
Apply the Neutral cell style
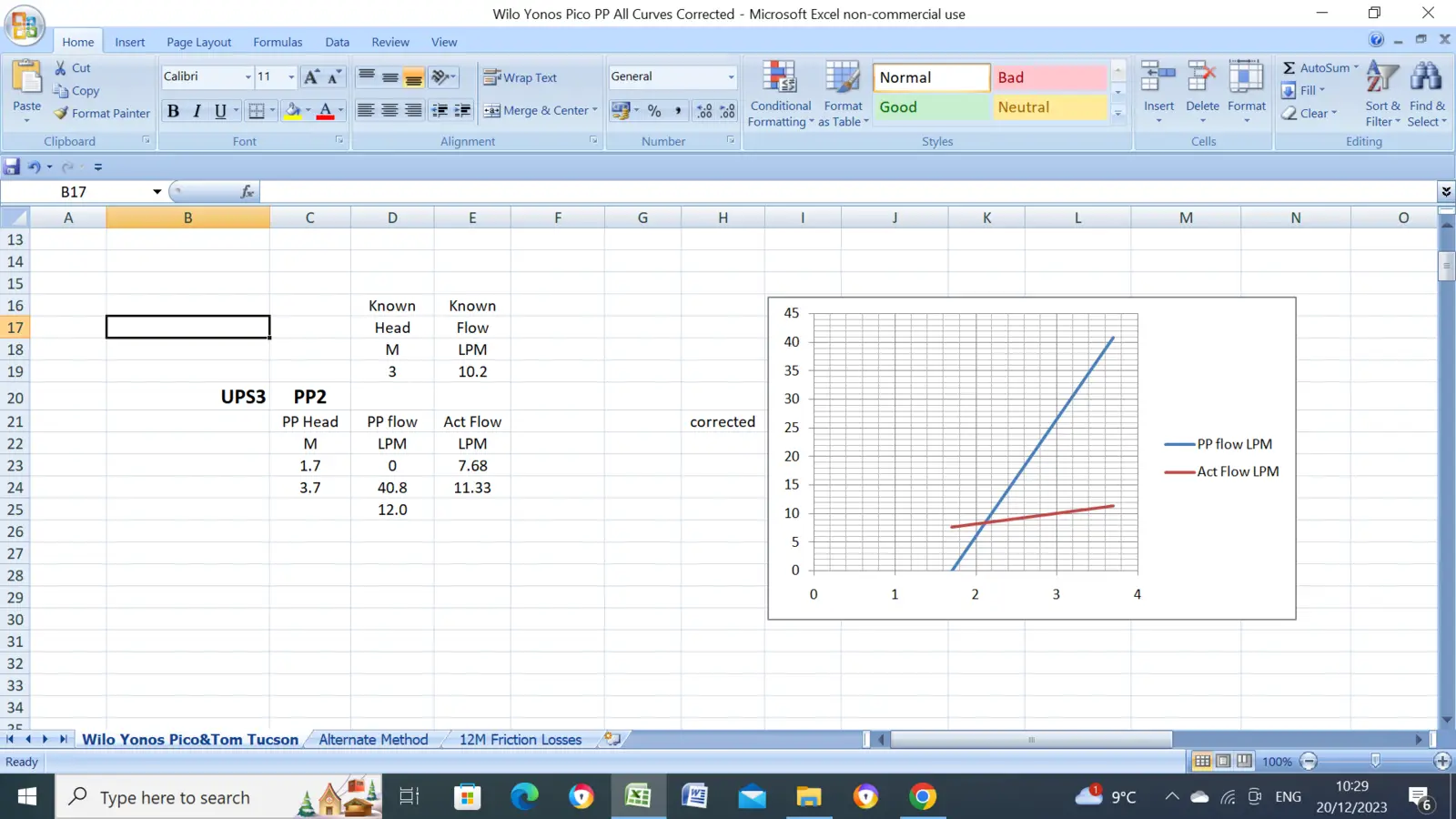(x=1049, y=107)
